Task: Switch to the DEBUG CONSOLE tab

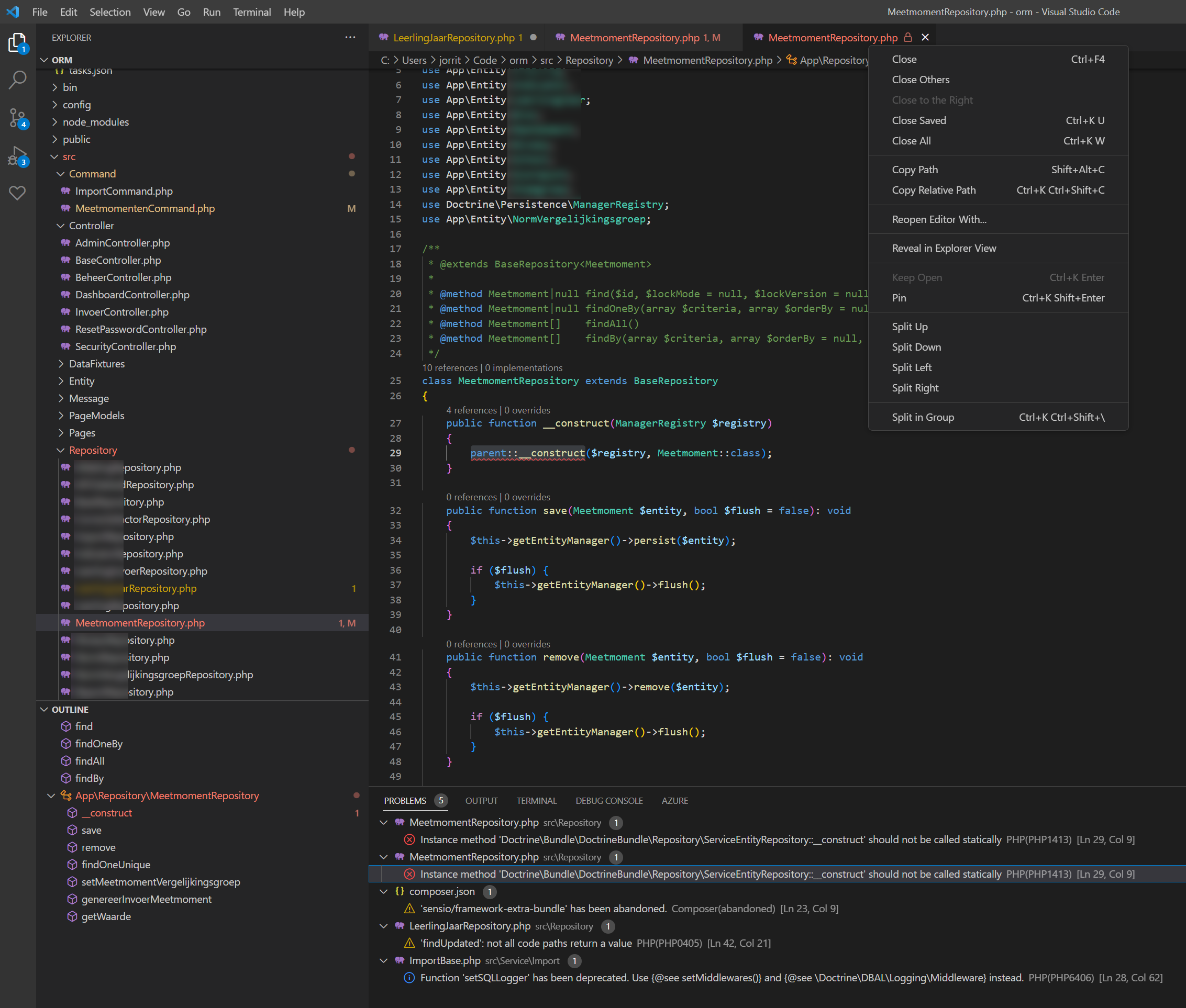Action: tap(609, 801)
